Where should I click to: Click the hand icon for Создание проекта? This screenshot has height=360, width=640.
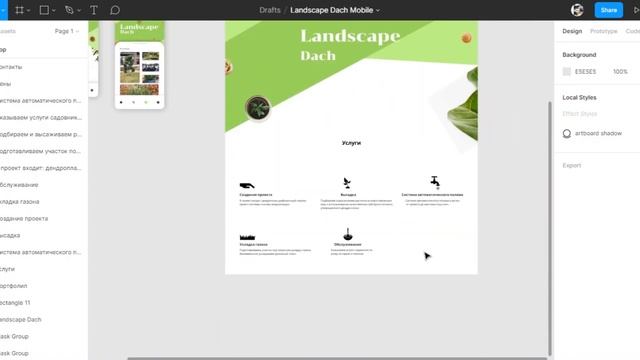pyautogui.click(x=247, y=185)
